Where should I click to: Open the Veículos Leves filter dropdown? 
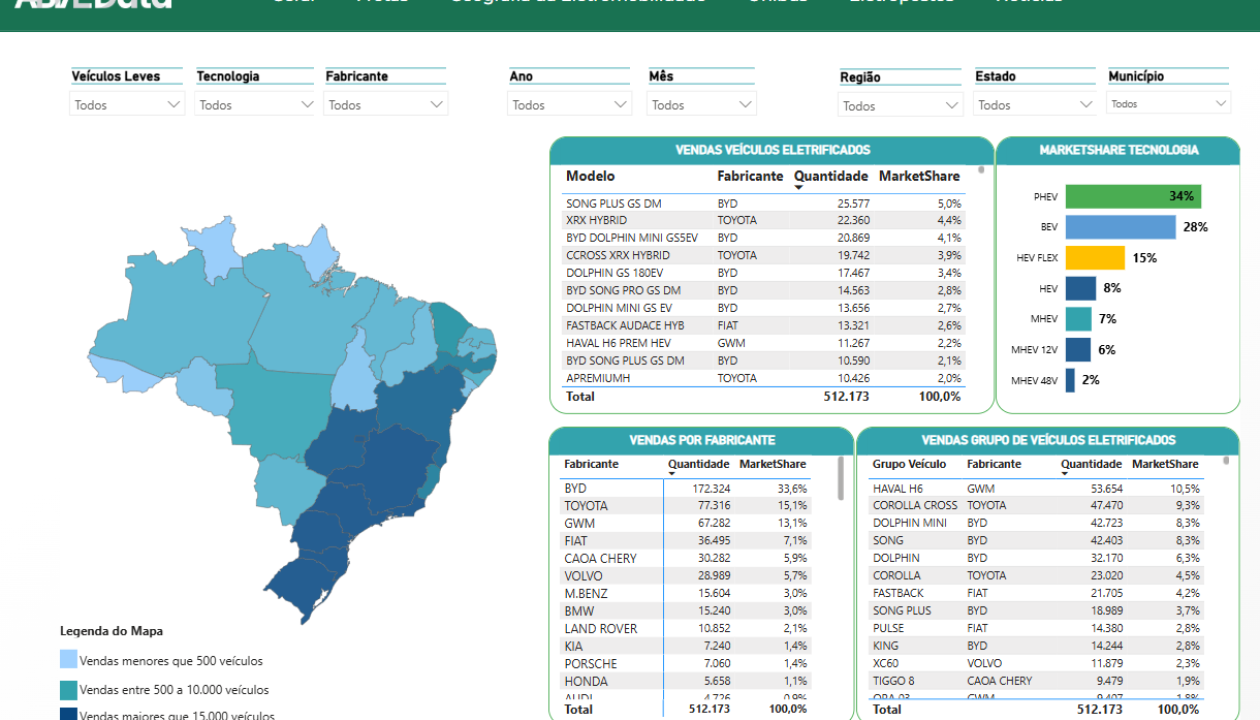pyautogui.click(x=174, y=104)
